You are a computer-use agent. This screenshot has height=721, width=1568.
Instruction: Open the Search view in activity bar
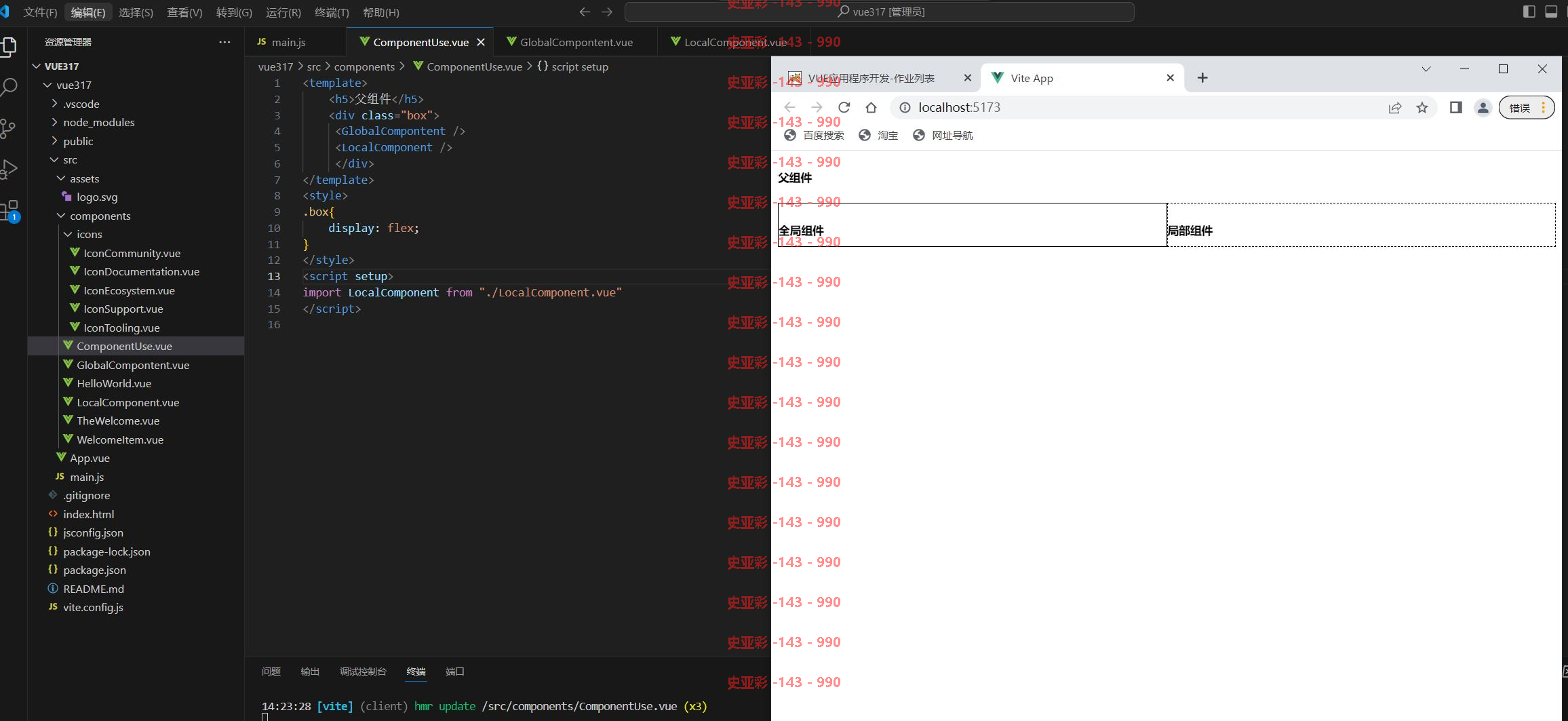pyautogui.click(x=8, y=87)
